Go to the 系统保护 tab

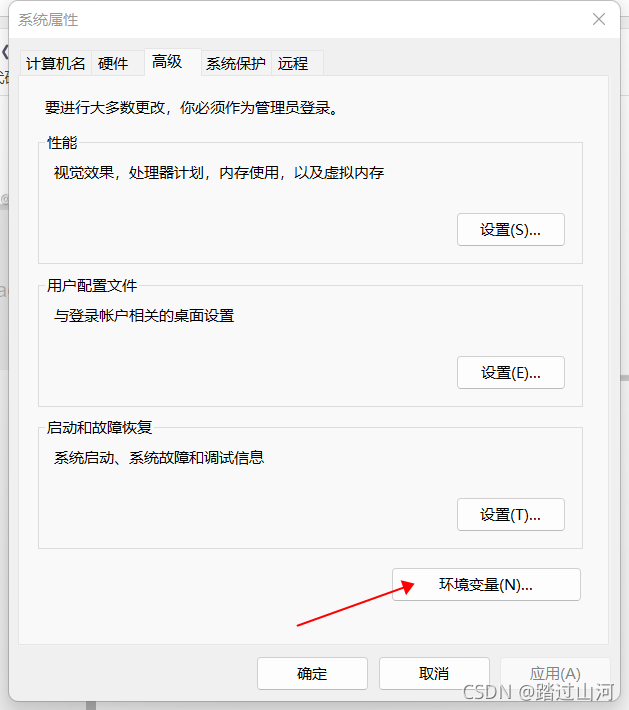click(236, 63)
